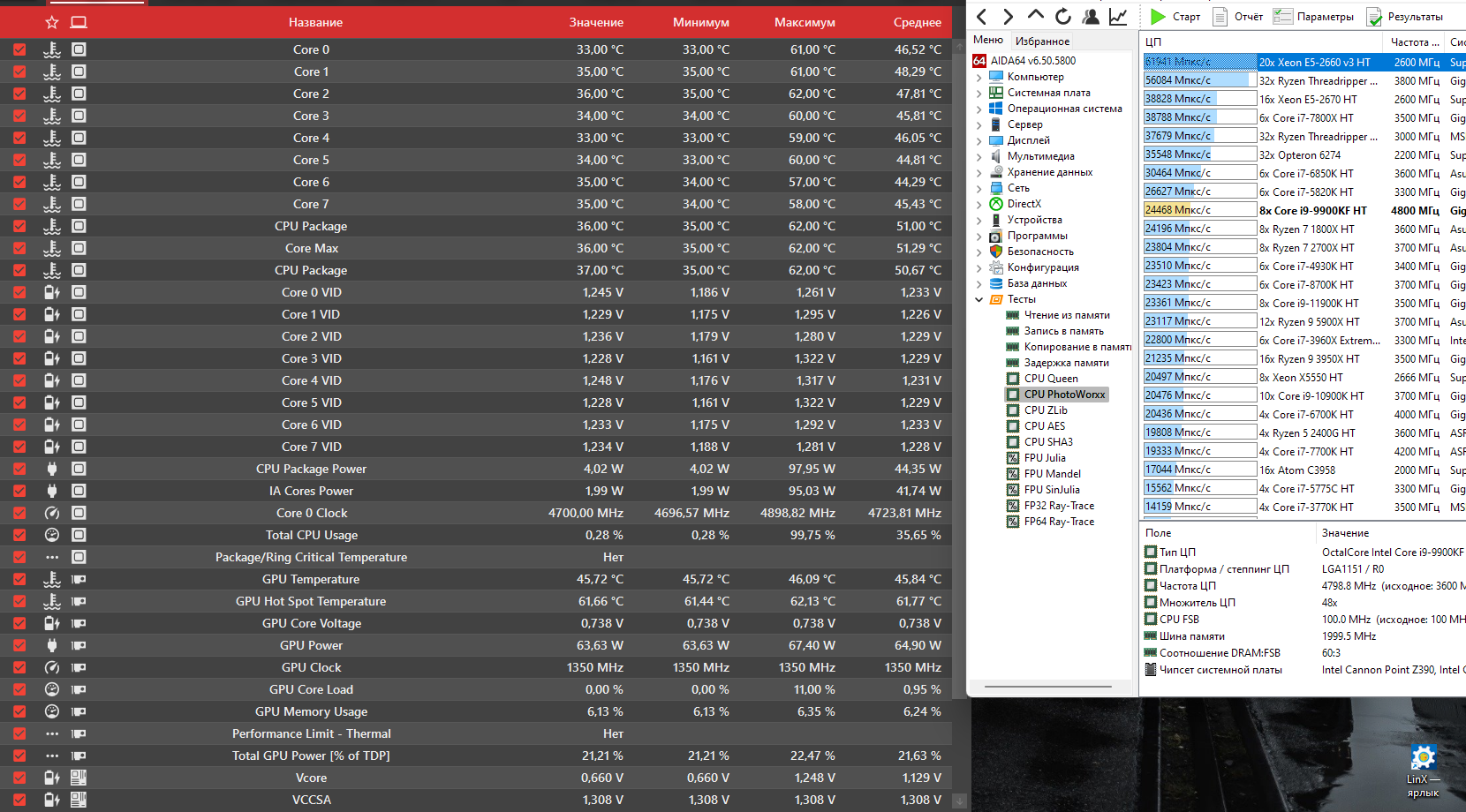
Task: Click the gauge icon for GPU Clock
Action: click(x=52, y=667)
